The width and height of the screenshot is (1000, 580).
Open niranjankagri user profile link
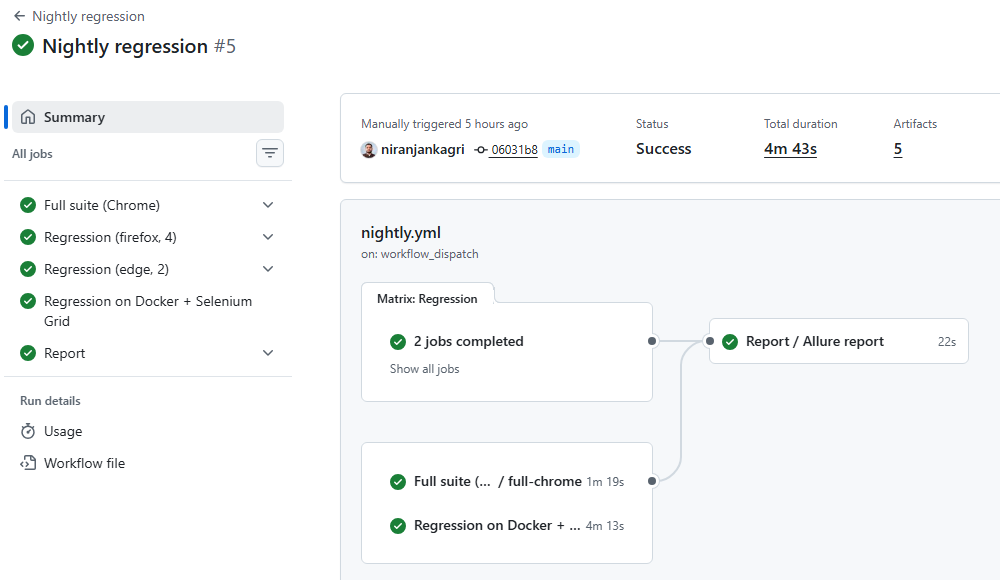click(423, 149)
